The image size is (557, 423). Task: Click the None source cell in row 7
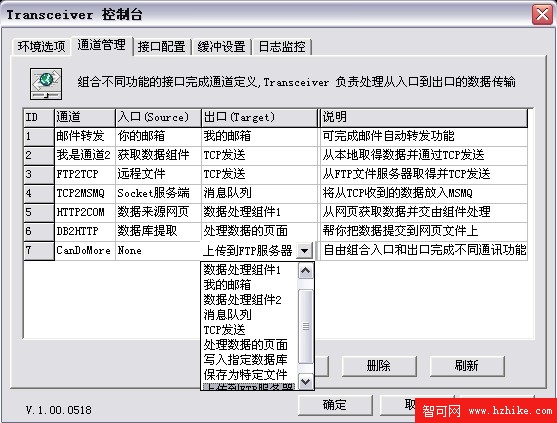(158, 251)
